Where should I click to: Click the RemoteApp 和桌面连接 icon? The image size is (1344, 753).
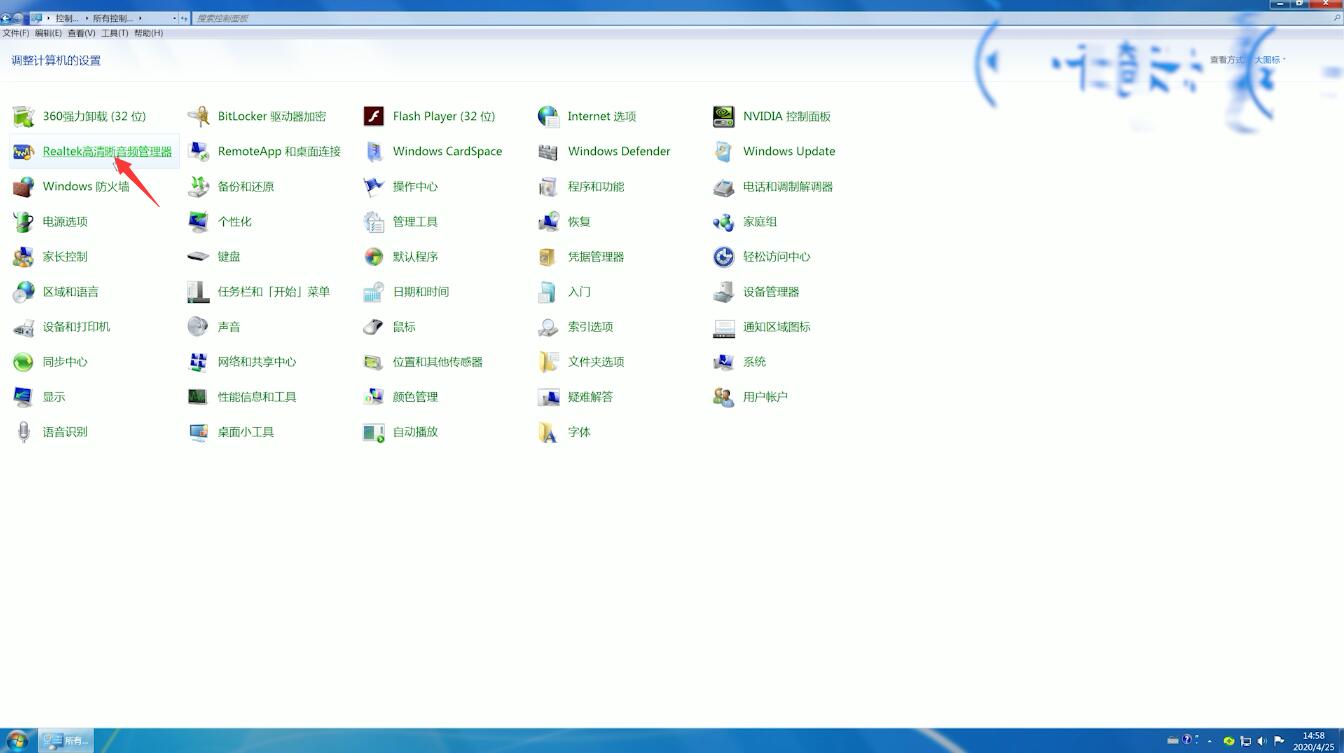click(x=199, y=152)
